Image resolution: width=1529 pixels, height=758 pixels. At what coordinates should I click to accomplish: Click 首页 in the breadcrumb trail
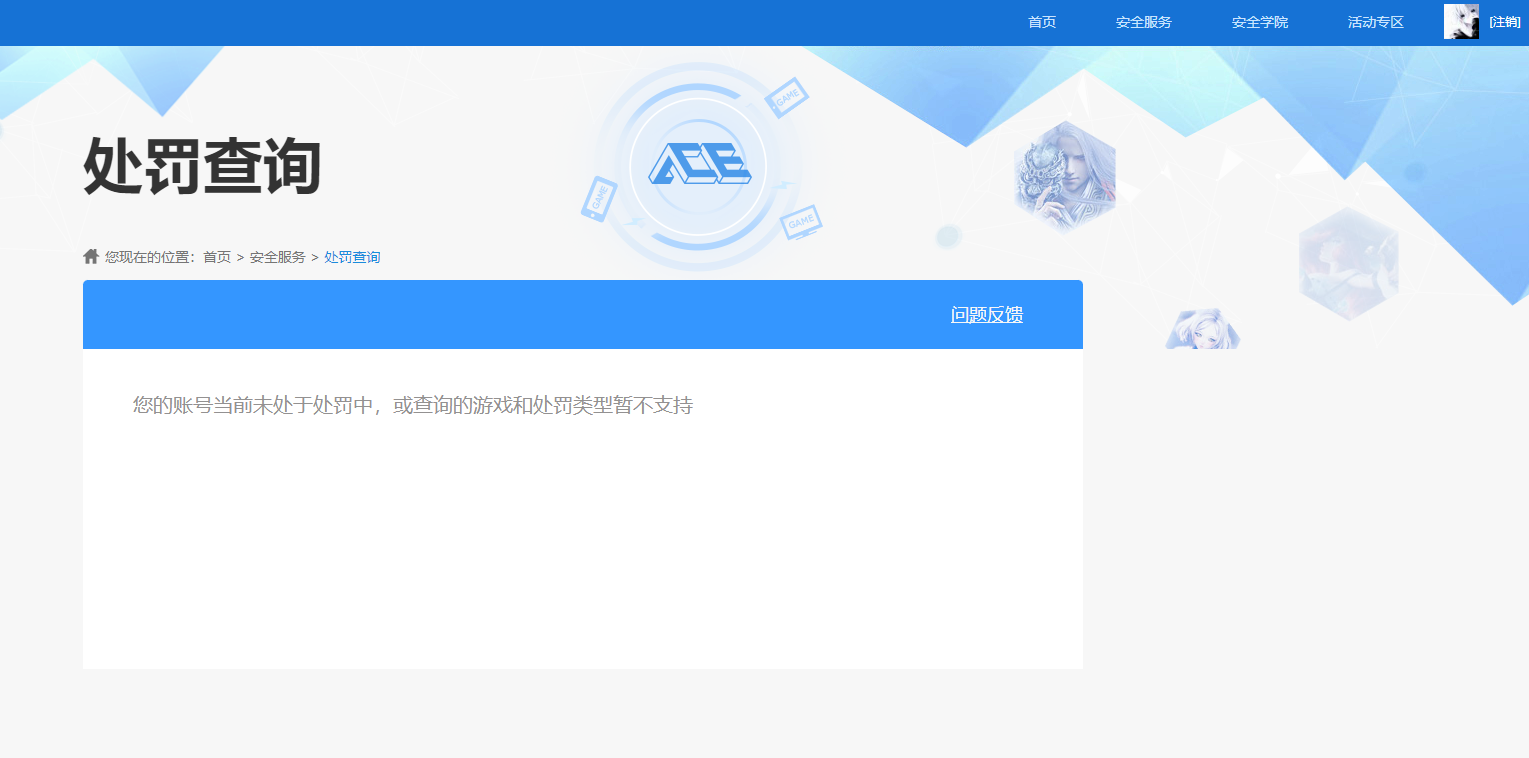(x=217, y=256)
